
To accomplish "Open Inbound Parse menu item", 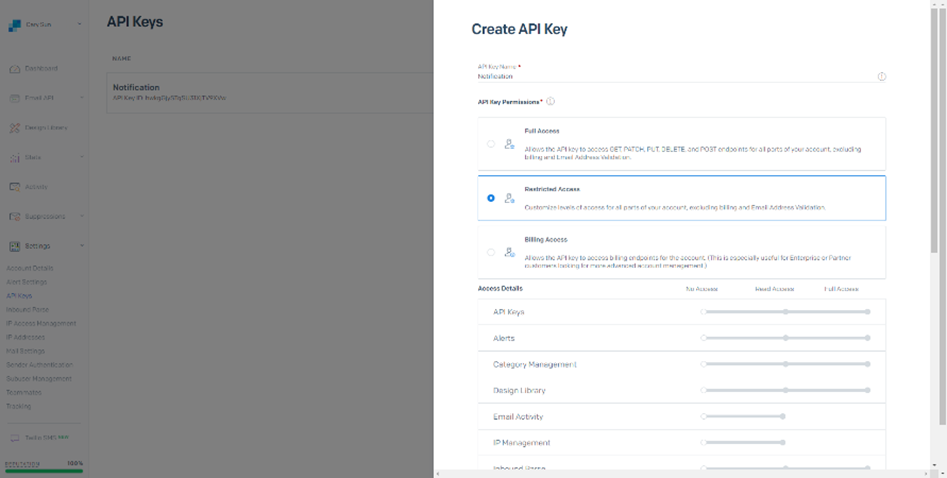I will [27, 310].
